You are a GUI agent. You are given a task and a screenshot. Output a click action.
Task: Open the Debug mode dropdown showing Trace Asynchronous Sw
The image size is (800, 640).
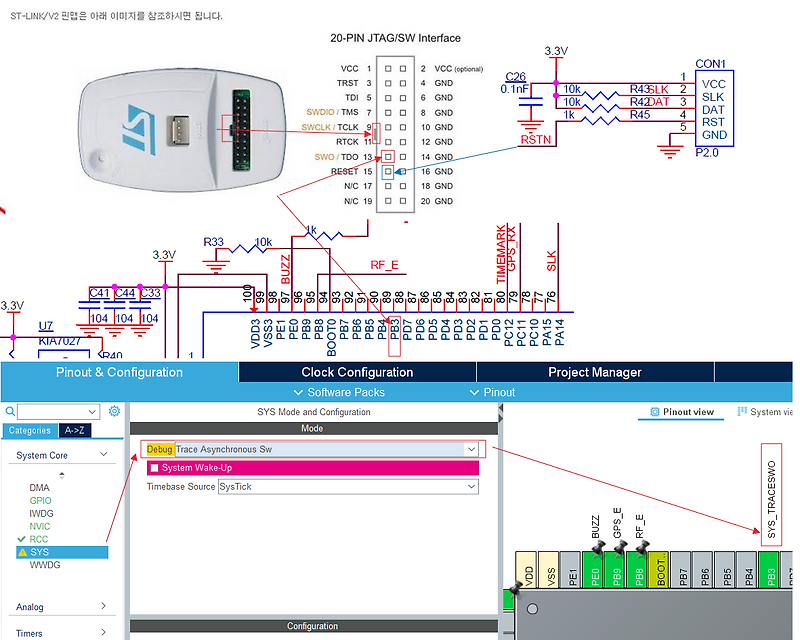472,450
